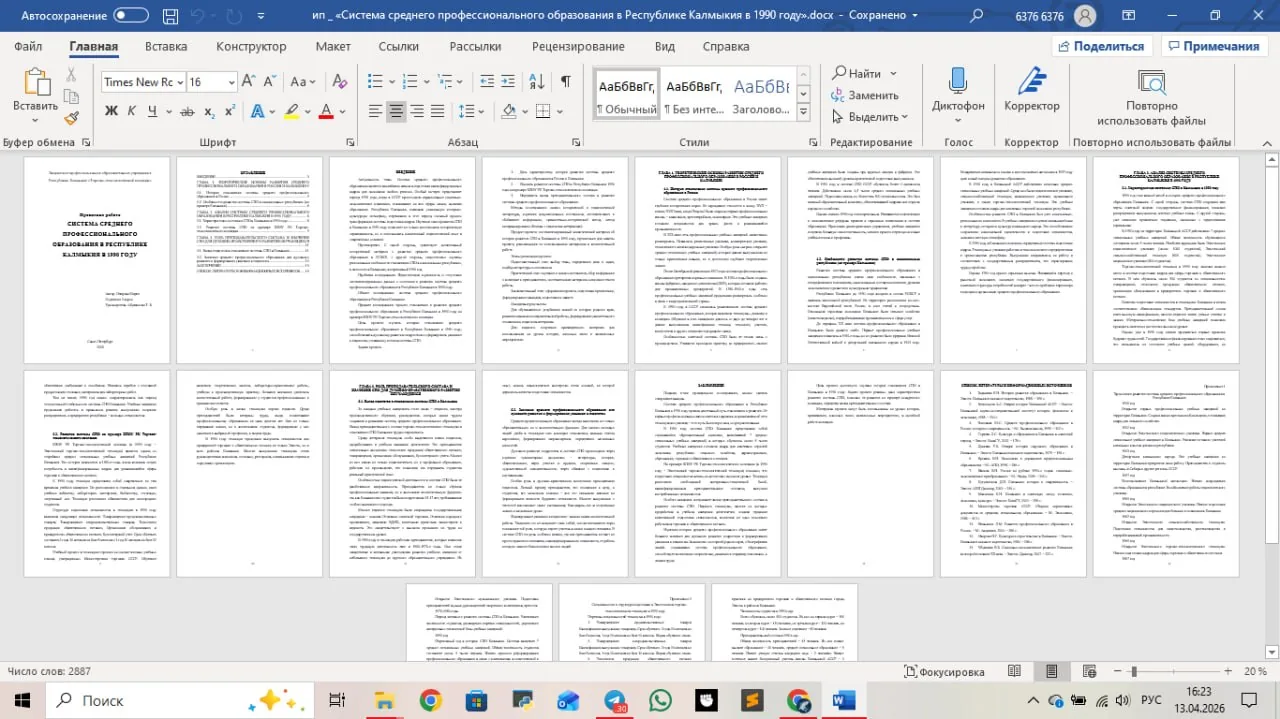This screenshot has height=719, width=1280.
Task: Apply bold with the Ж button
Action: pyautogui.click(x=112, y=111)
